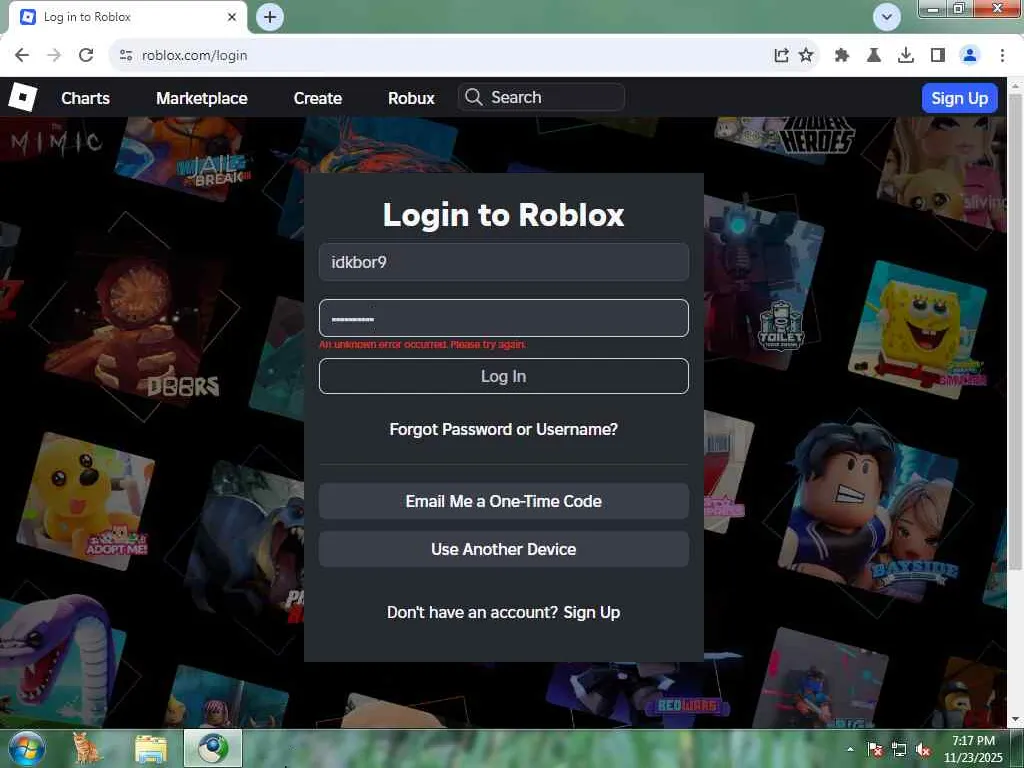Click the Adopt Me game thumbnail

click(86, 502)
